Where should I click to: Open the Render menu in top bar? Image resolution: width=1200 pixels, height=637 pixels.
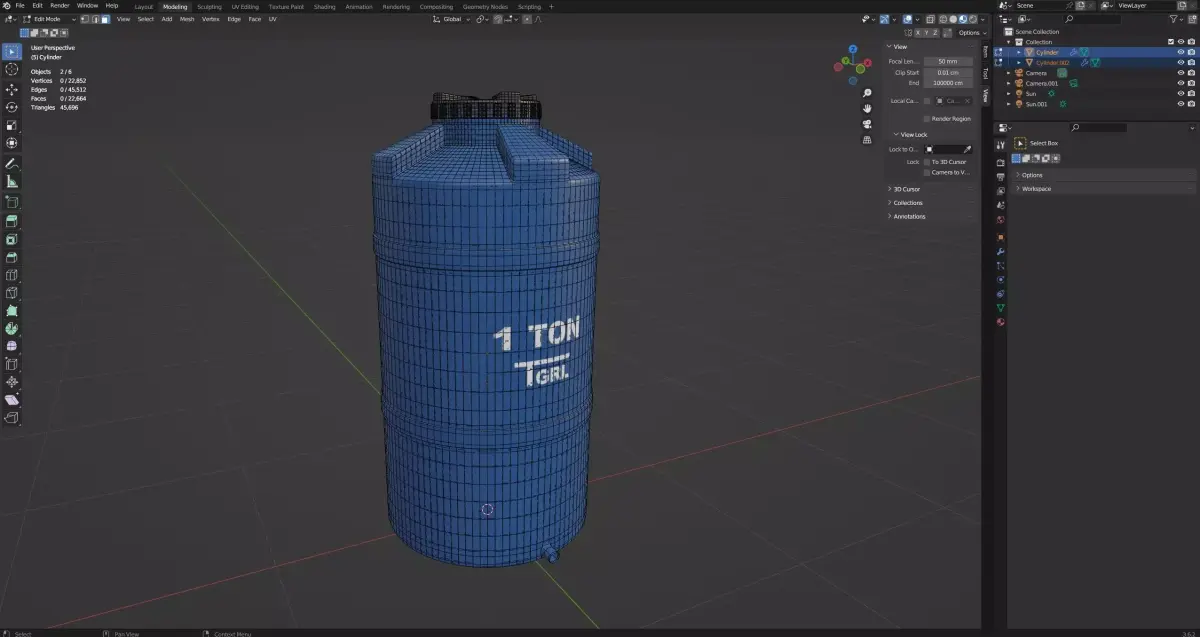pyautogui.click(x=60, y=5)
